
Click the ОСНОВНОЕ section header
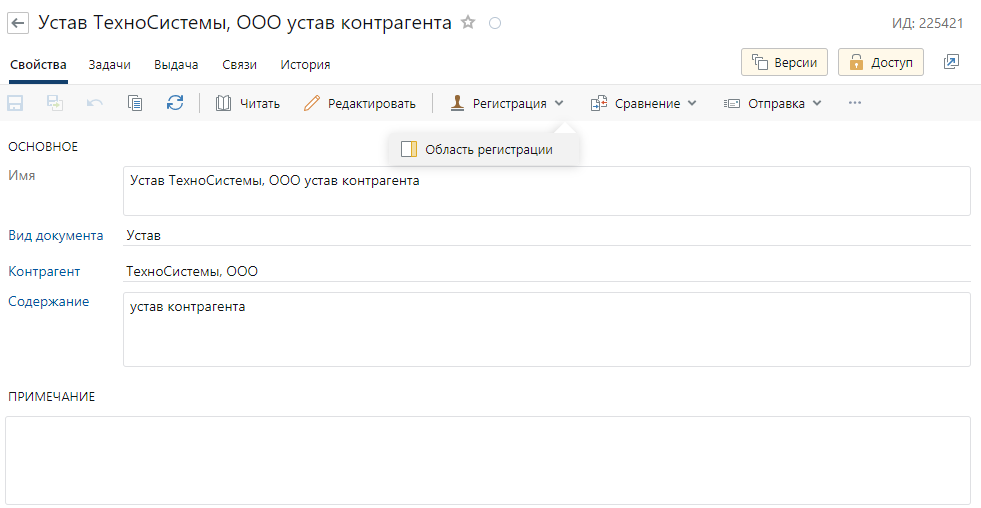coord(43,147)
